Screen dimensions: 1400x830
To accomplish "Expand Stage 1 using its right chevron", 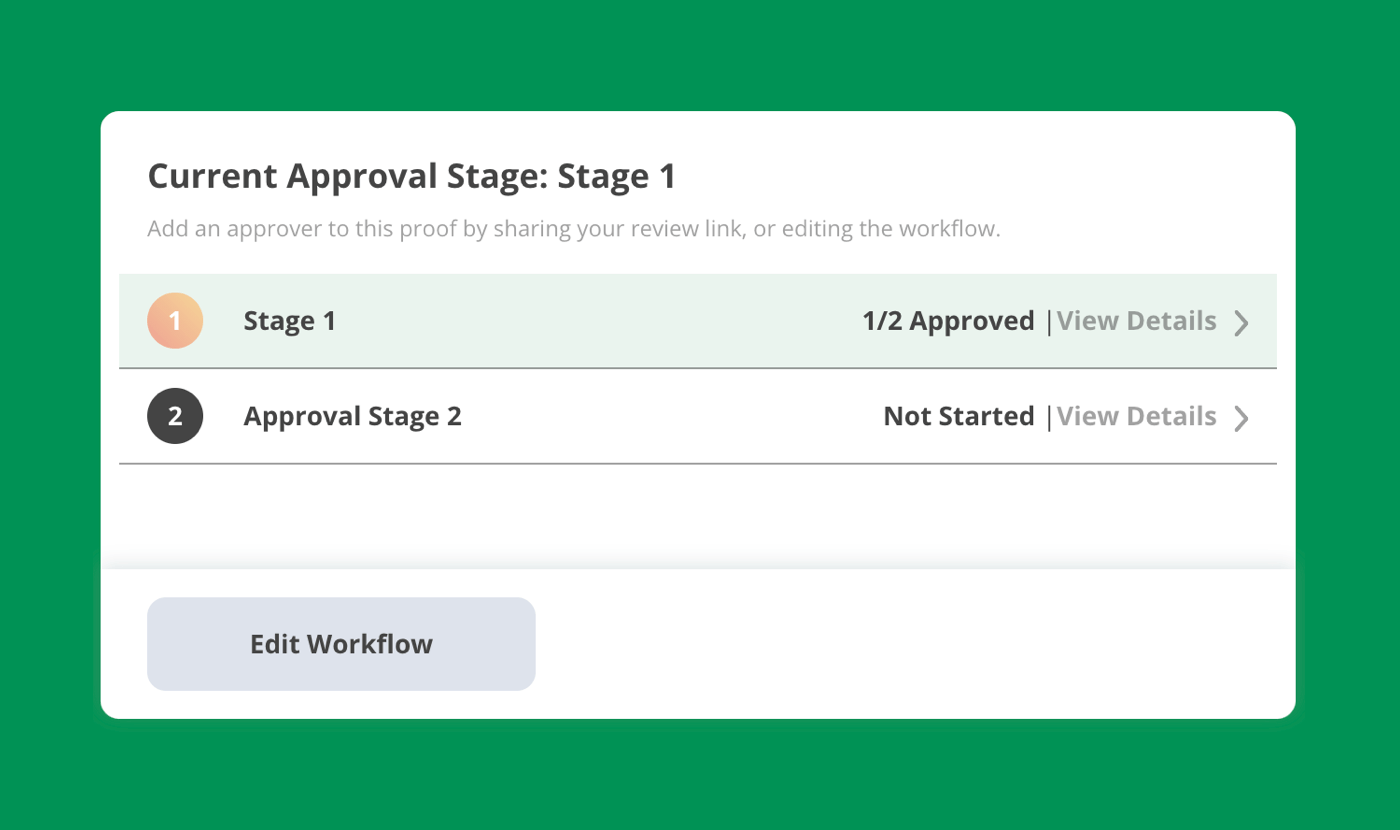I will tap(1241, 322).
